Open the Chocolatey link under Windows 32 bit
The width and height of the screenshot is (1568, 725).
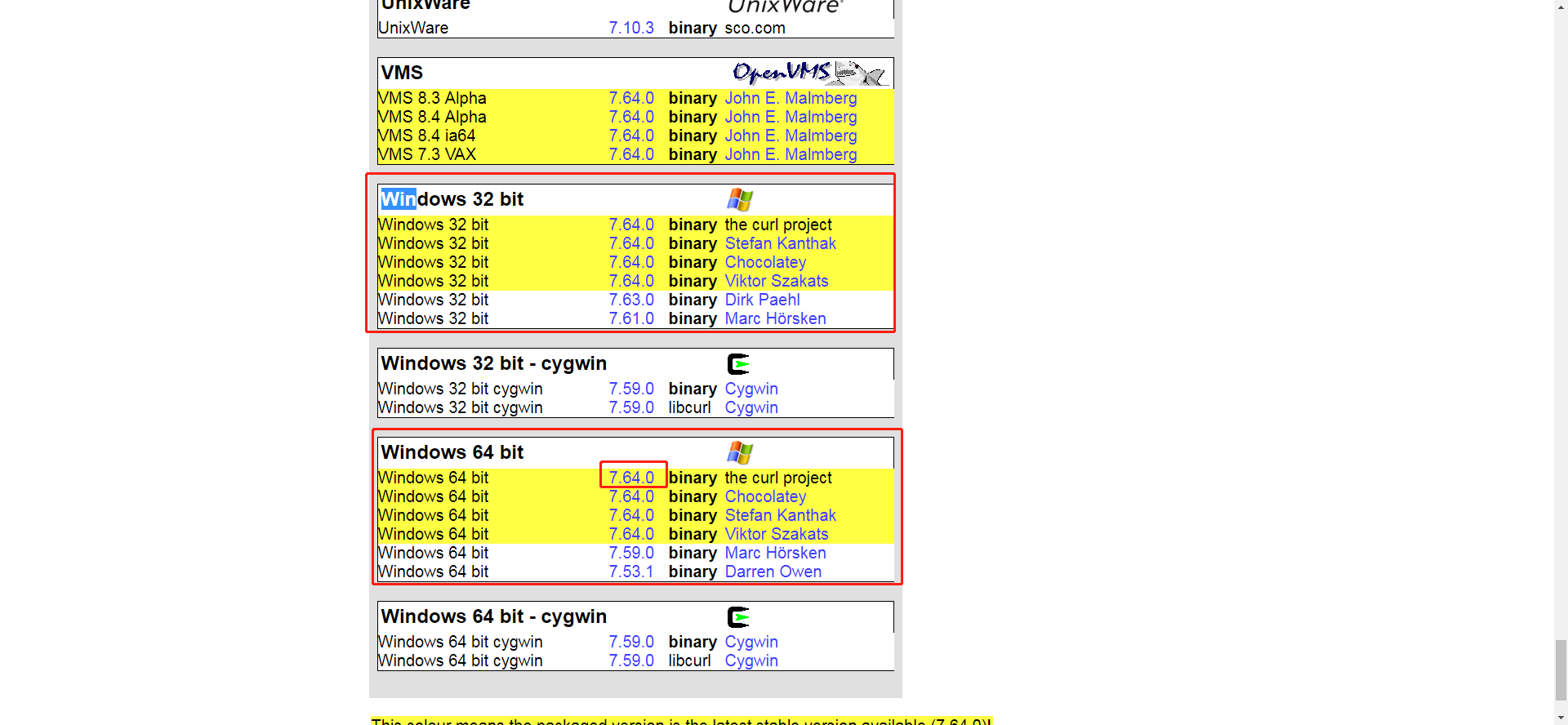tap(765, 262)
